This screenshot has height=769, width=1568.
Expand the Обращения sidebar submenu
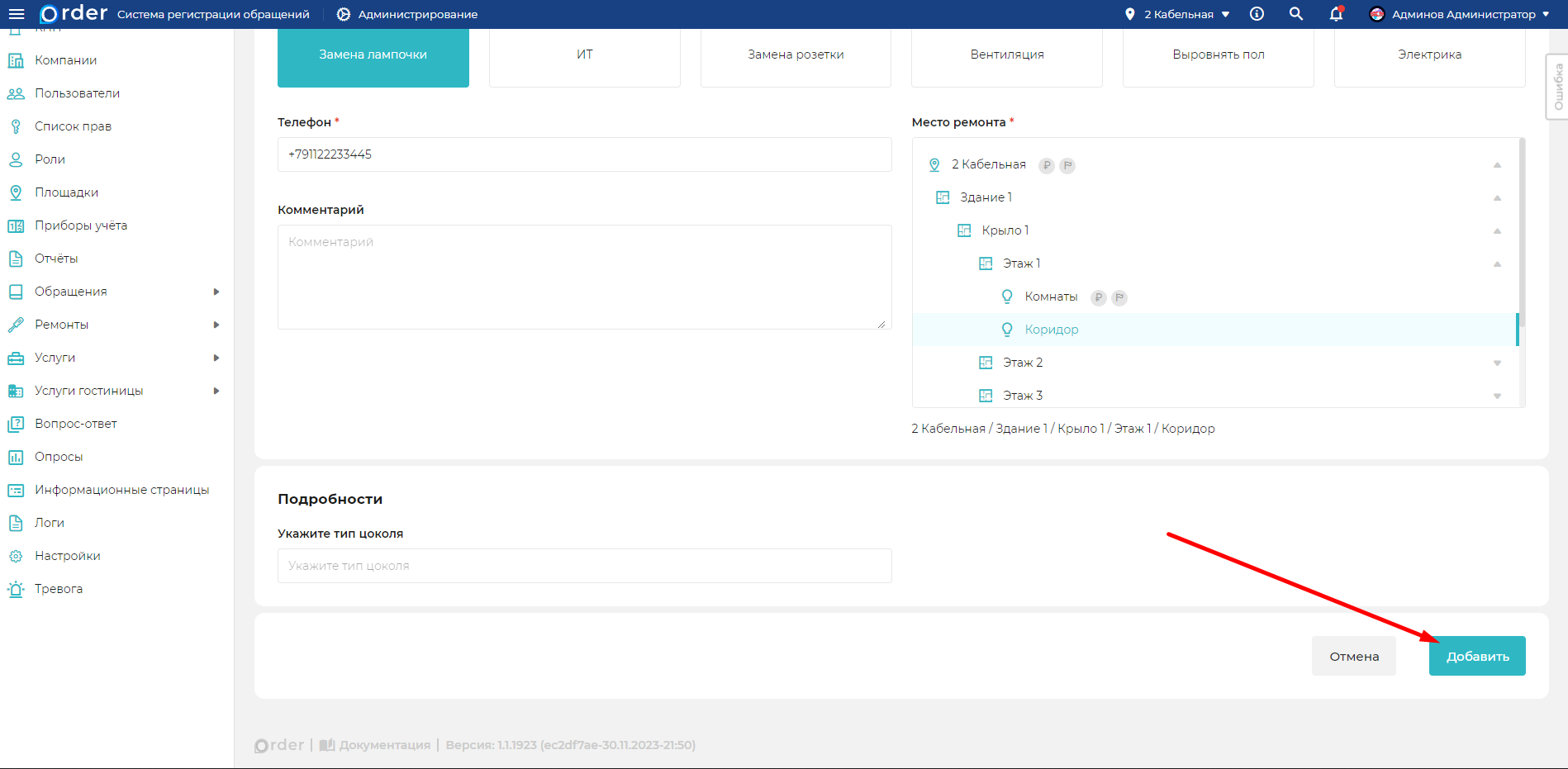(216, 292)
